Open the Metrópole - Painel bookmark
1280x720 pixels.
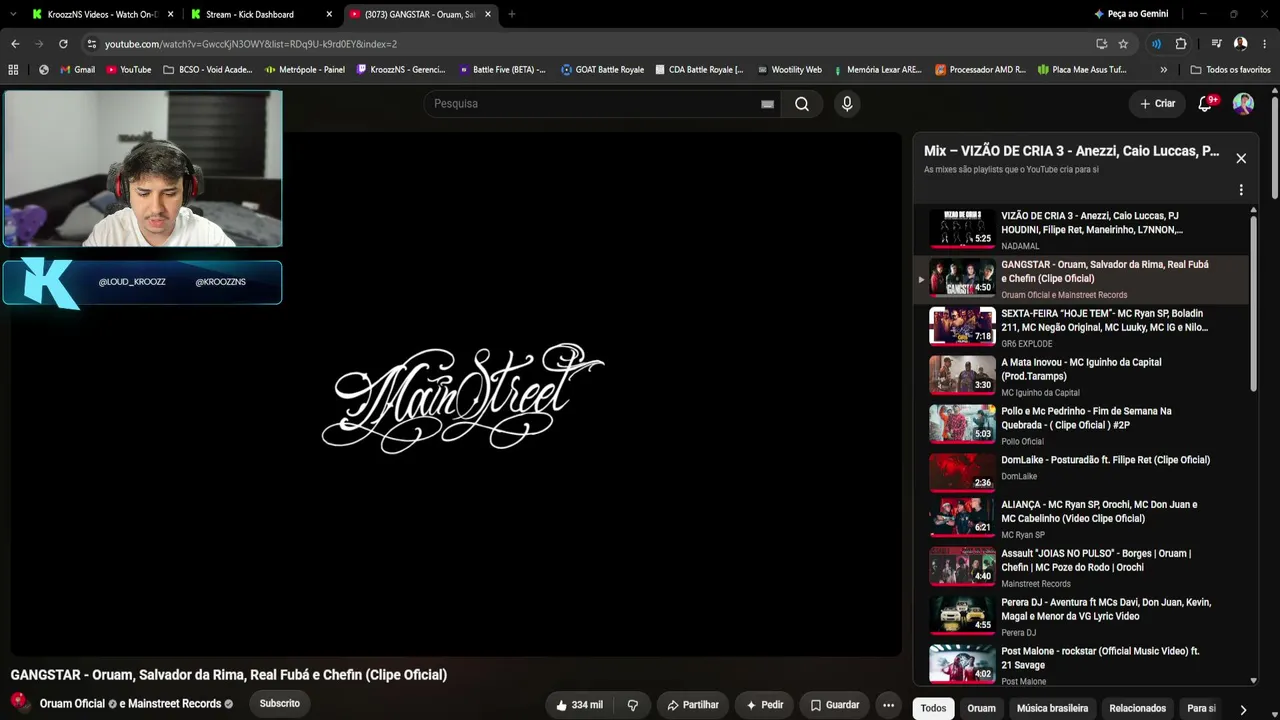(x=305, y=70)
